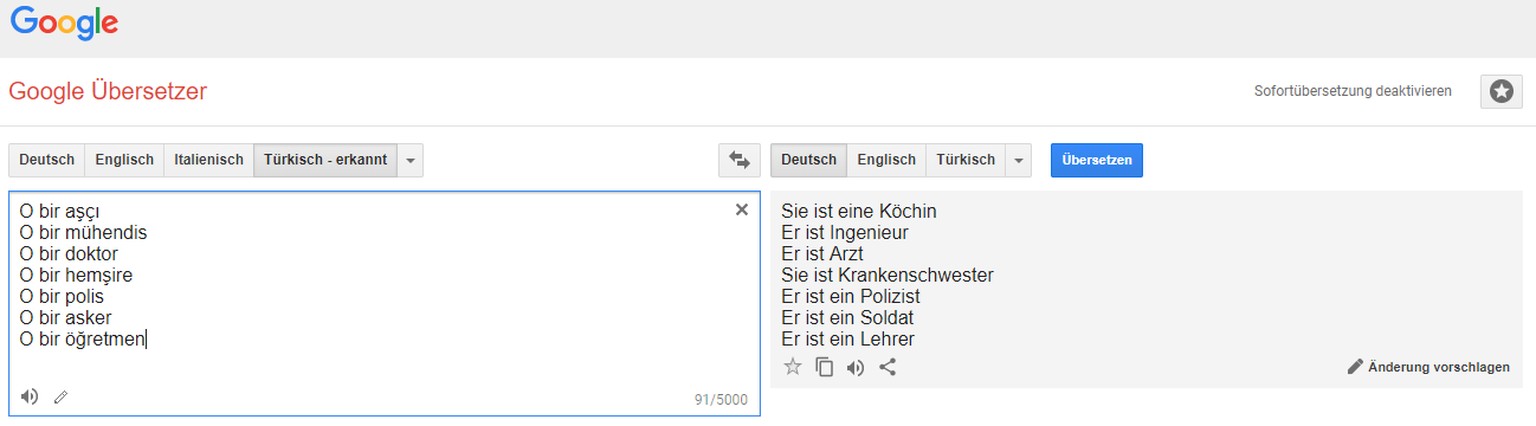
Task: Expand the source language dropdown arrow
Action: pos(410,160)
